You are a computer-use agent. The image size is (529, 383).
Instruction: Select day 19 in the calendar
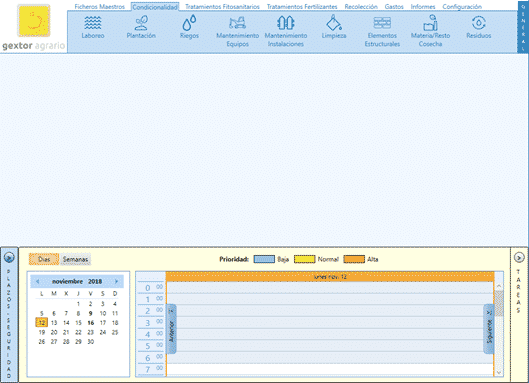[41, 332]
